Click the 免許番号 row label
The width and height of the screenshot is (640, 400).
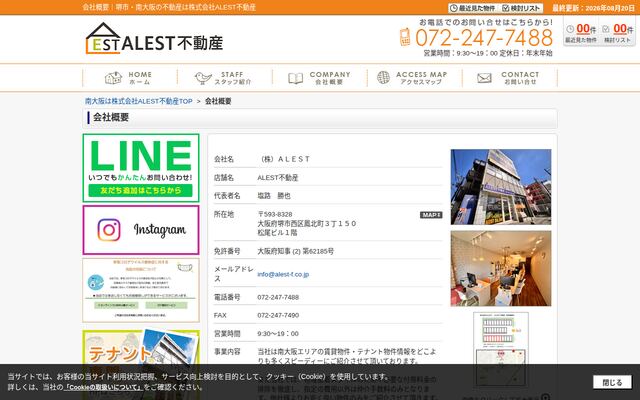(x=227, y=251)
